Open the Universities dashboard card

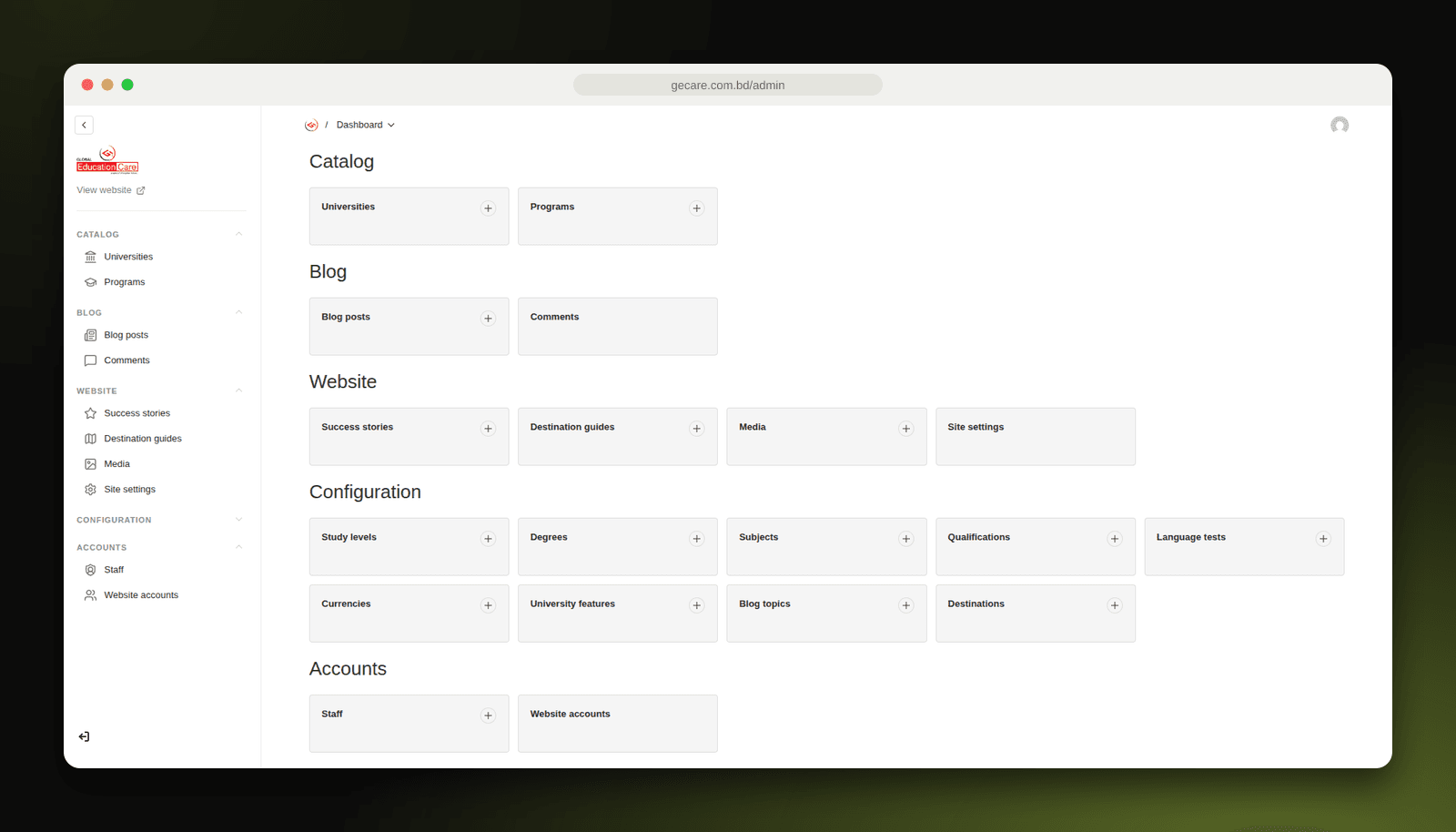(x=409, y=216)
